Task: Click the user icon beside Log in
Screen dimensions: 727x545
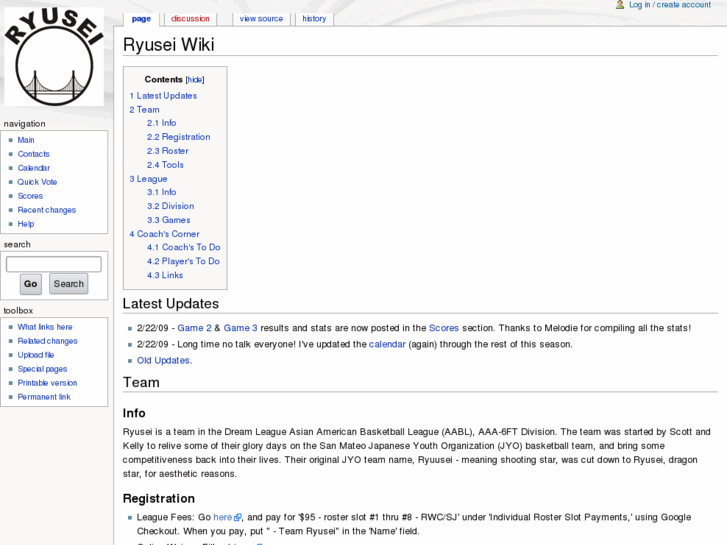Action: pyautogui.click(x=620, y=5)
